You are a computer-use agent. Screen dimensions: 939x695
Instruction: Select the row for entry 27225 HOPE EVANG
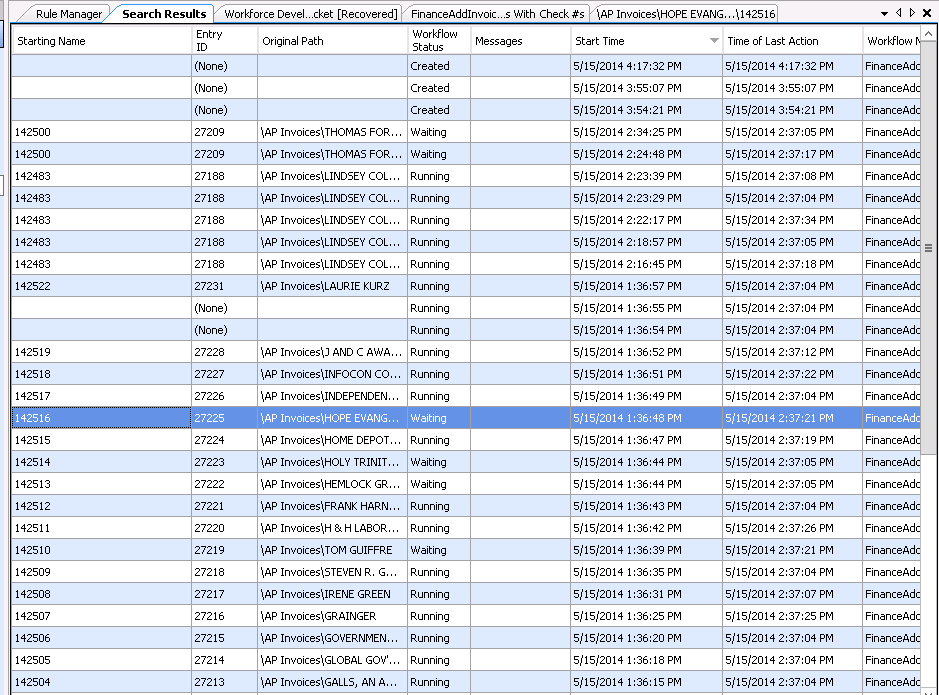click(330, 418)
